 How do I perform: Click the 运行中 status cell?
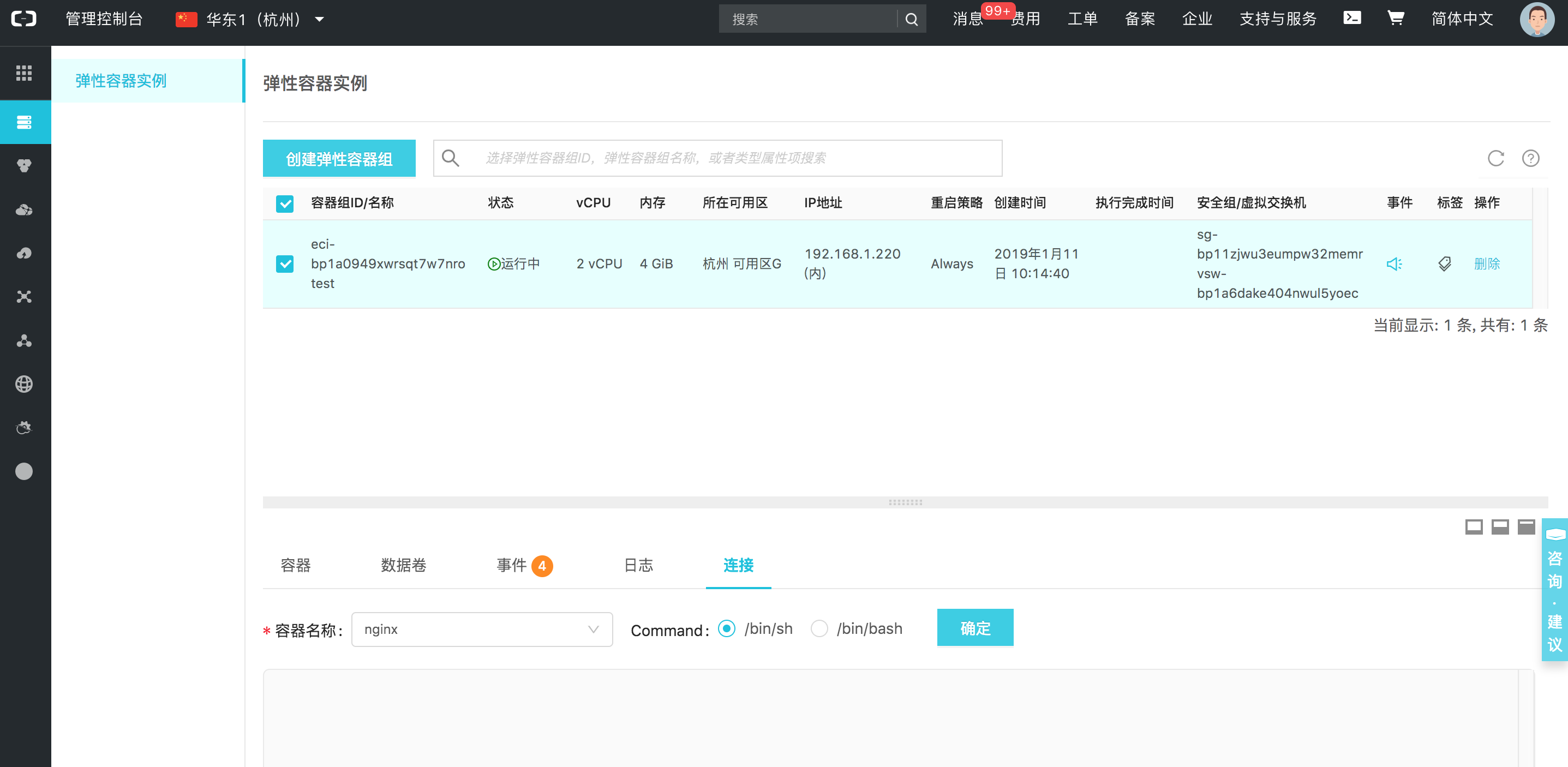point(514,263)
